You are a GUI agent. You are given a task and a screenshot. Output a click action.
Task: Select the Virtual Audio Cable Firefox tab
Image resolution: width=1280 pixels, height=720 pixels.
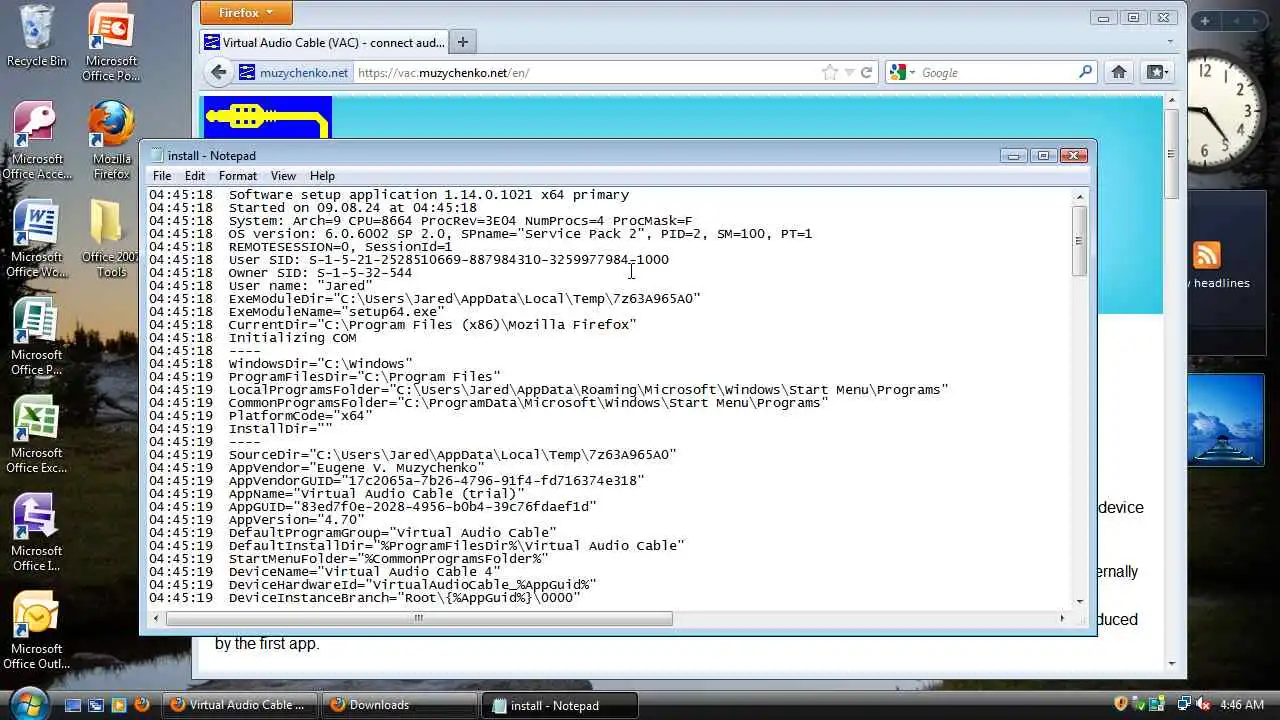[324, 42]
